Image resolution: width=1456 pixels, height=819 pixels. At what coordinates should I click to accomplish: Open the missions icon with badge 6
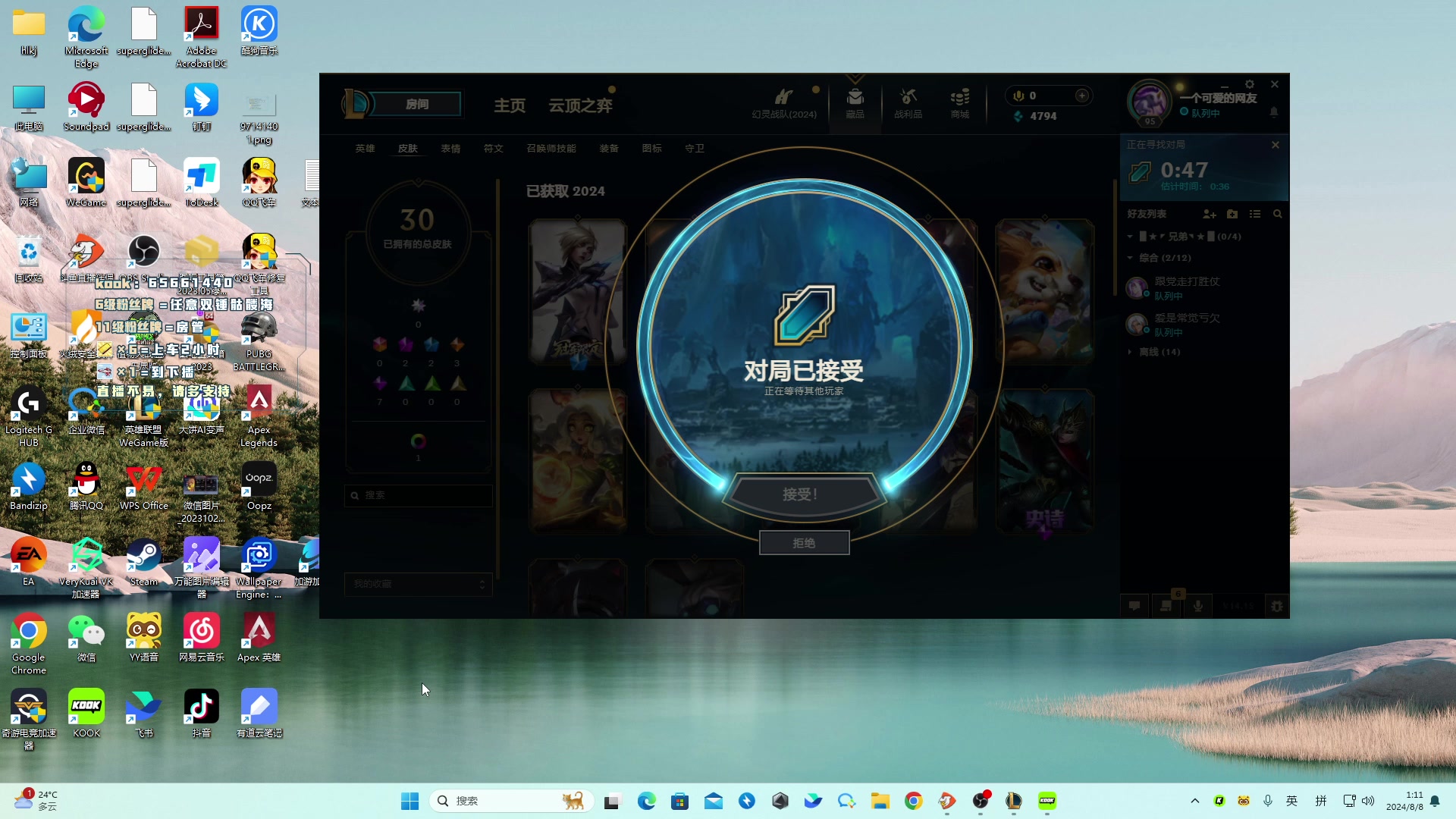(1166, 606)
